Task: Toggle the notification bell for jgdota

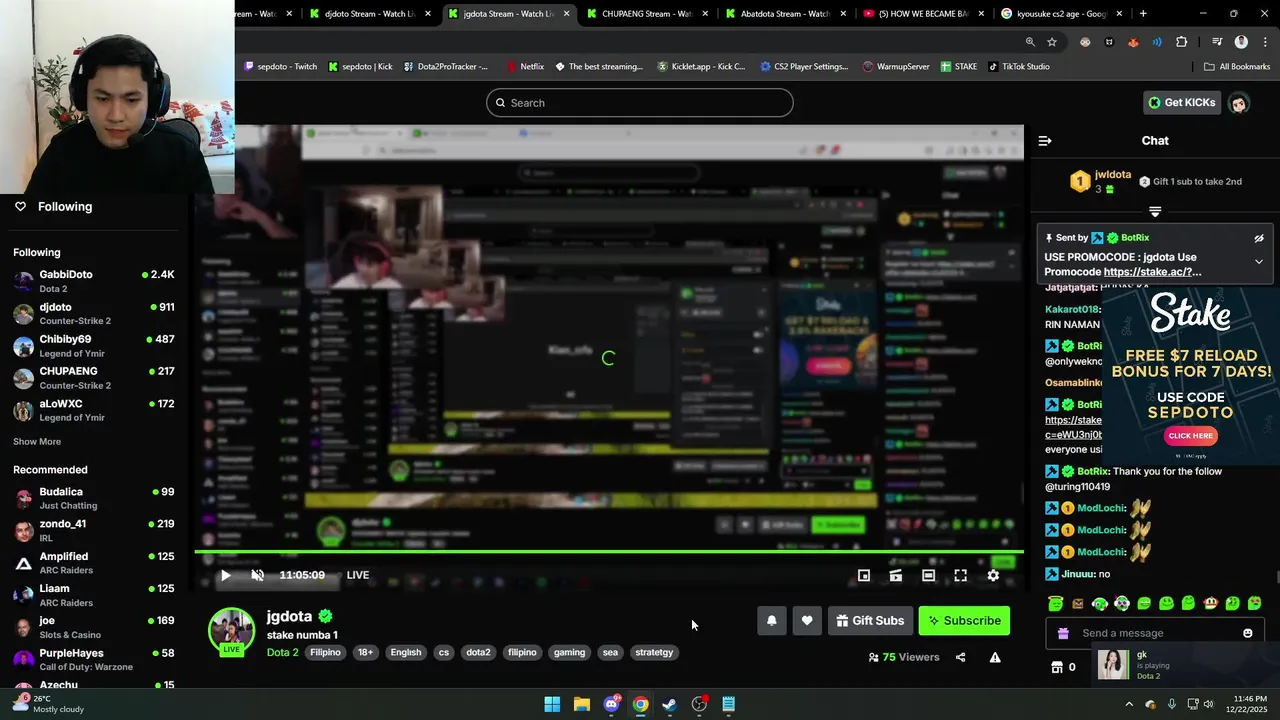Action: tap(771, 621)
